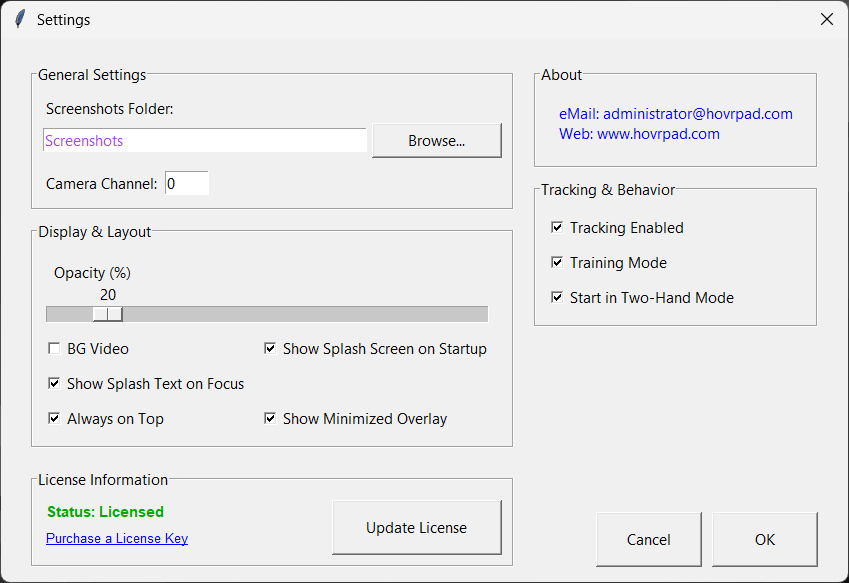The image size is (849, 583).
Task: Click the Opacity slider handle
Action: pos(108,314)
